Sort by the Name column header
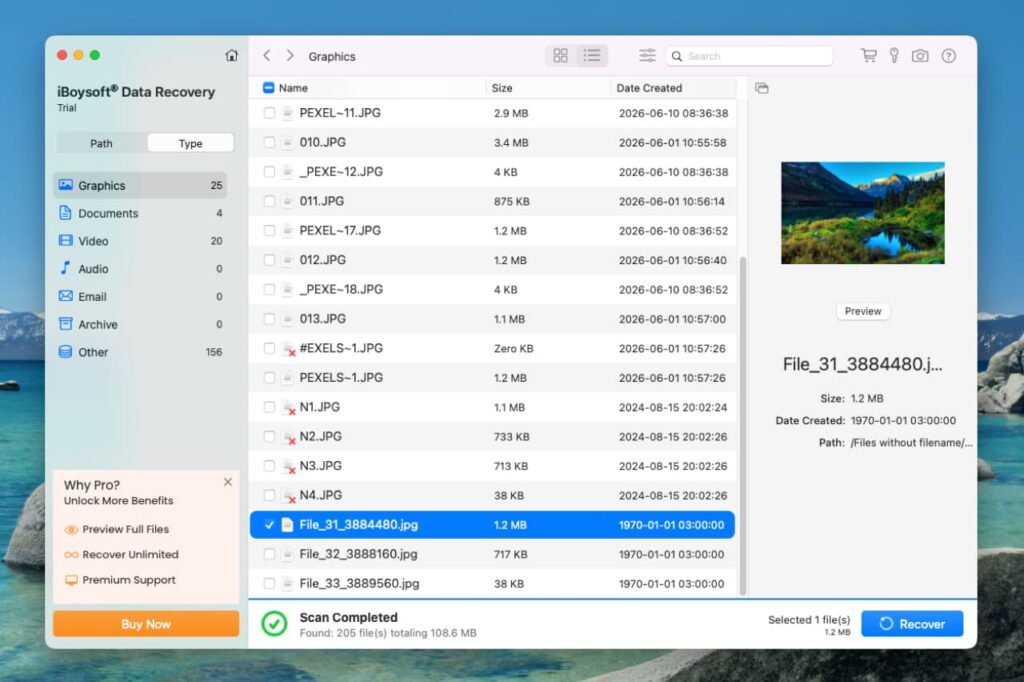The width and height of the screenshot is (1024, 682). (x=293, y=88)
